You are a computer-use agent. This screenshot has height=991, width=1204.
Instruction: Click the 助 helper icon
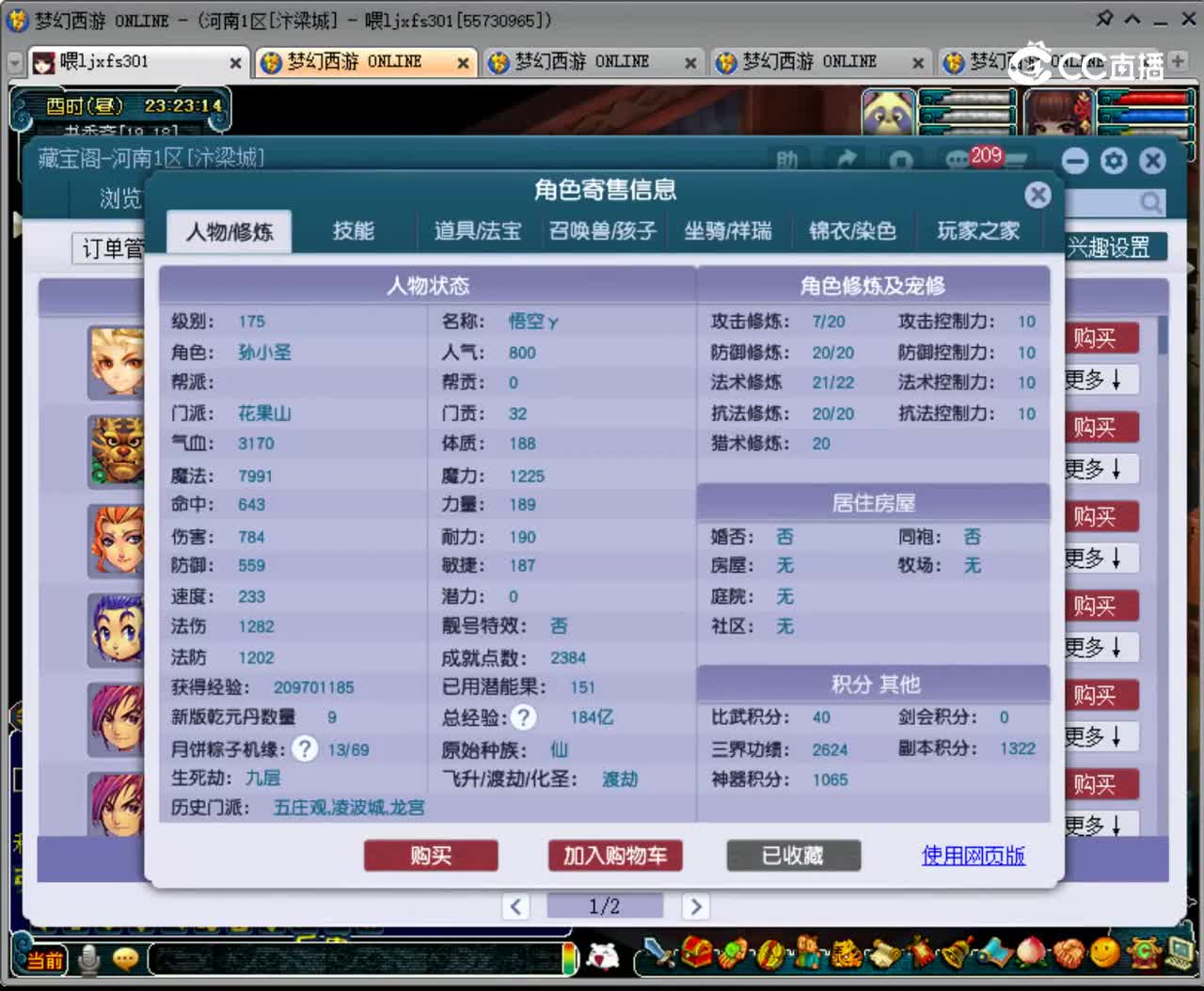787,161
